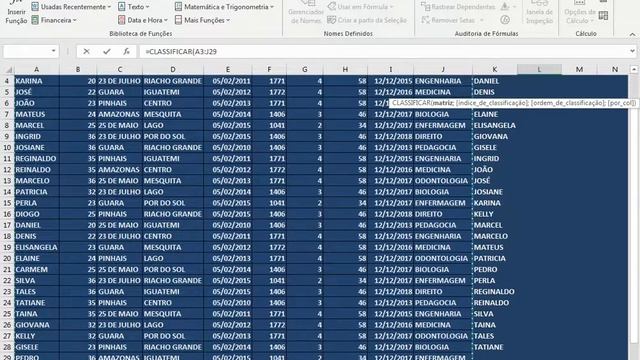The image size is (640, 360).
Task: Open Usar em Fórmula dropdown
Action: (x=360, y=7)
